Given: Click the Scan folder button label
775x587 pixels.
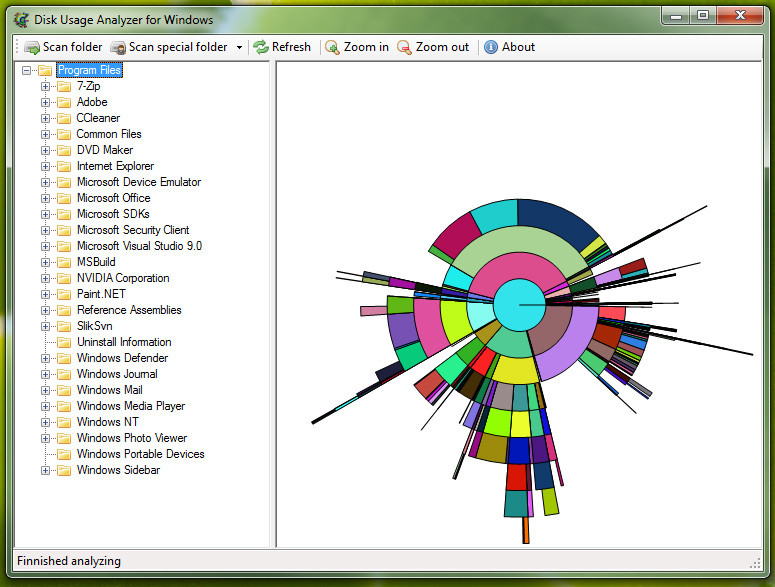Looking at the screenshot, I should click(72, 47).
